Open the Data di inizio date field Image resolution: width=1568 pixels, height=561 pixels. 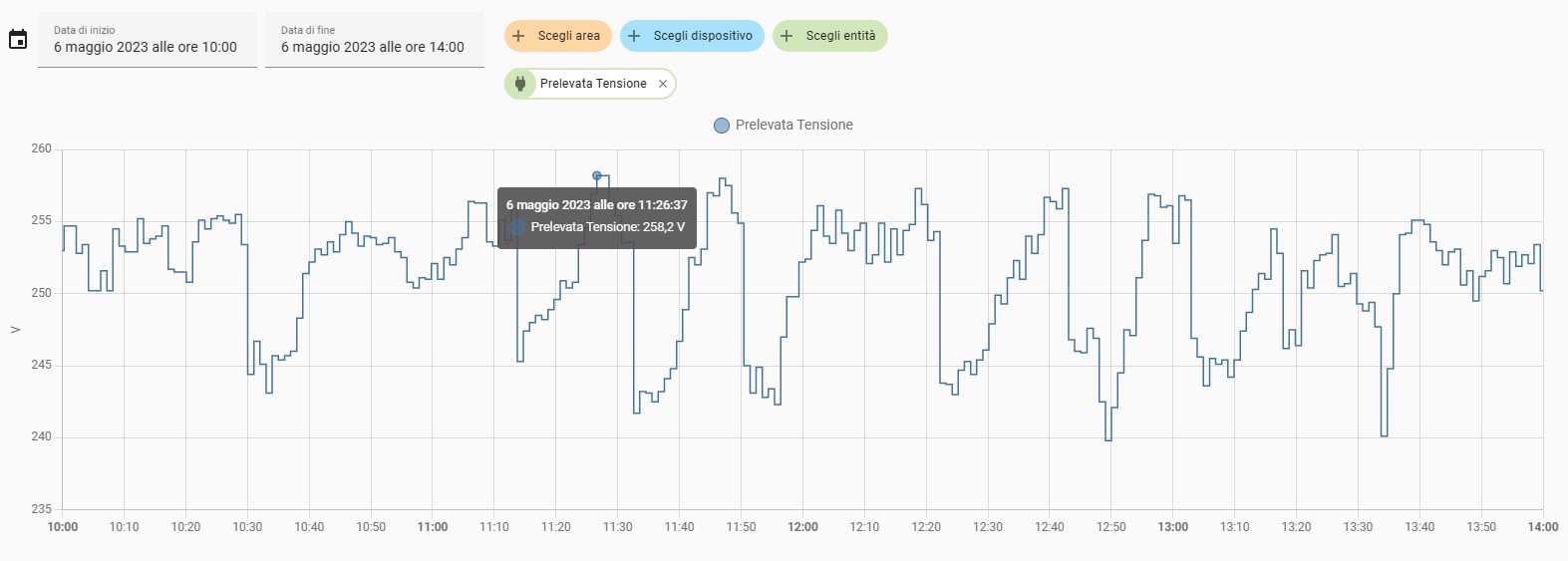pyautogui.click(x=147, y=40)
